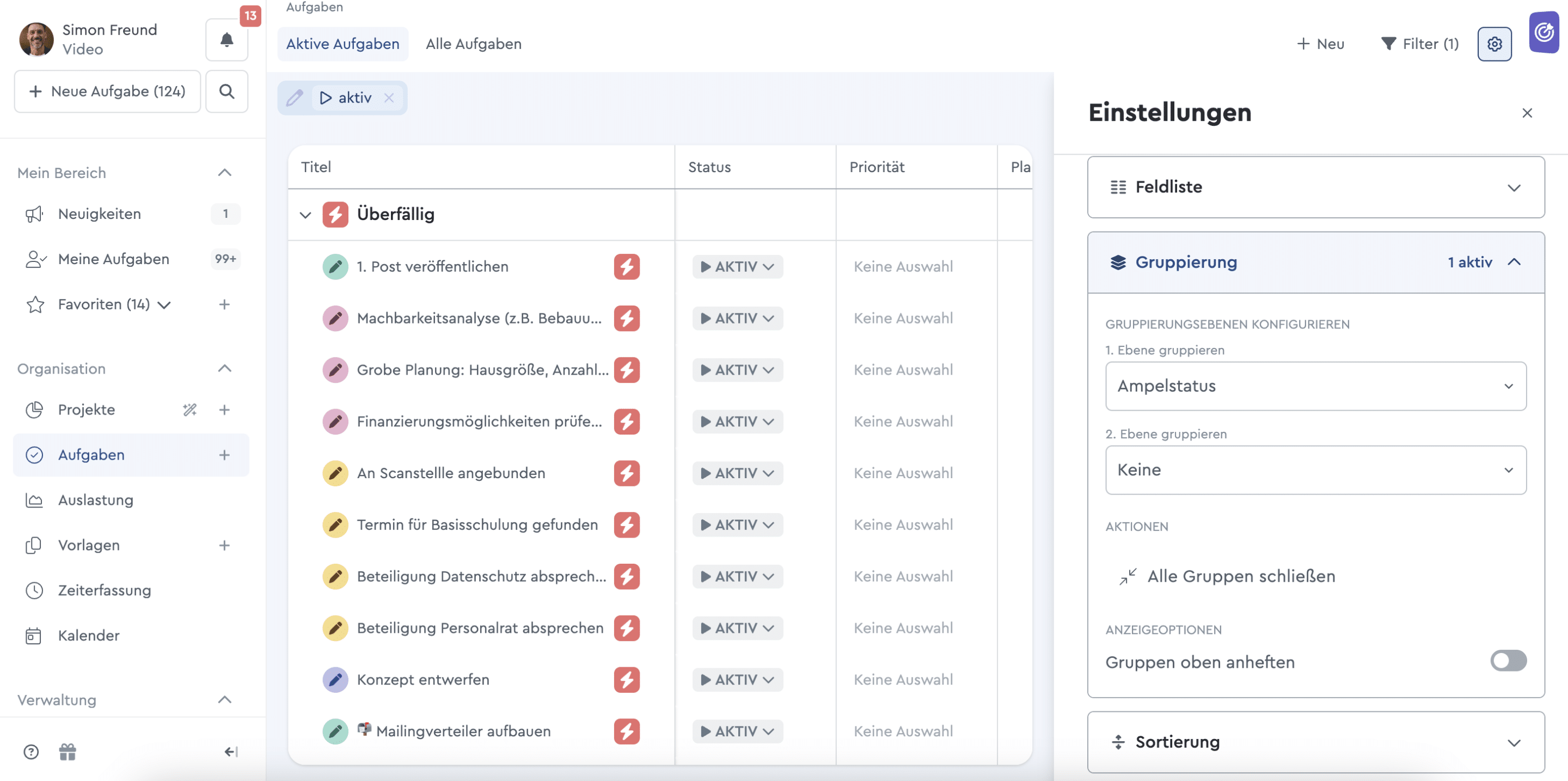Image resolution: width=1568 pixels, height=781 pixels.
Task: Click the magic wand icon next to Projekte
Action: pyautogui.click(x=190, y=410)
